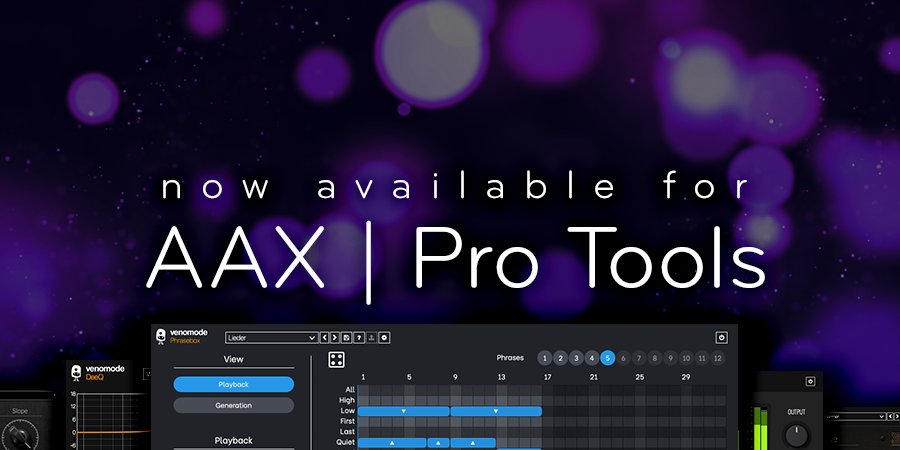Click the Low row label
This screenshot has width=900, height=450.
click(x=348, y=411)
